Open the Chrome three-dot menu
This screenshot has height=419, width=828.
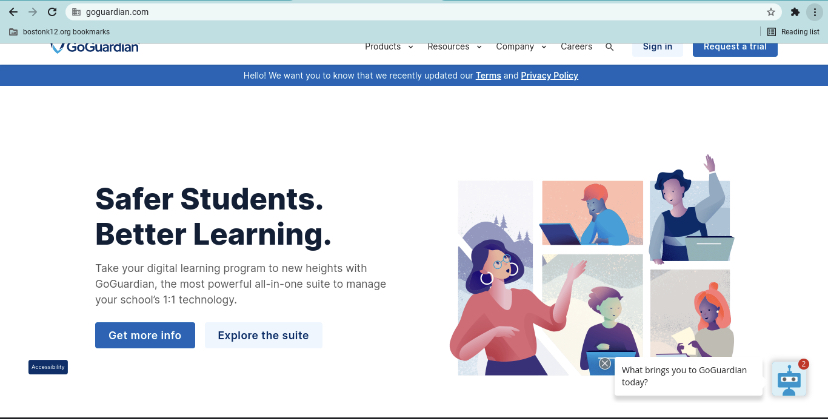pos(815,12)
